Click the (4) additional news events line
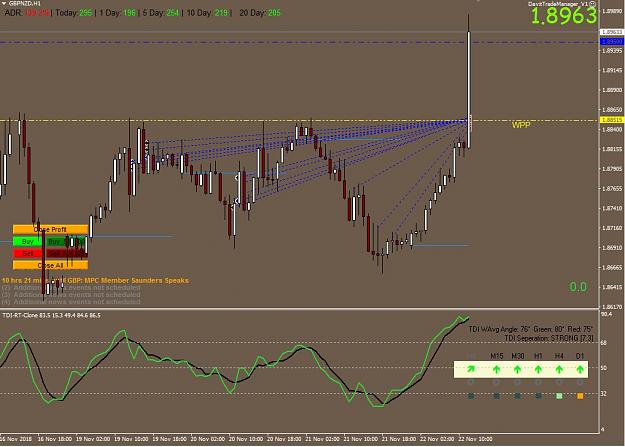Image resolution: width=625 pixels, height=447 pixels. [x=71, y=302]
